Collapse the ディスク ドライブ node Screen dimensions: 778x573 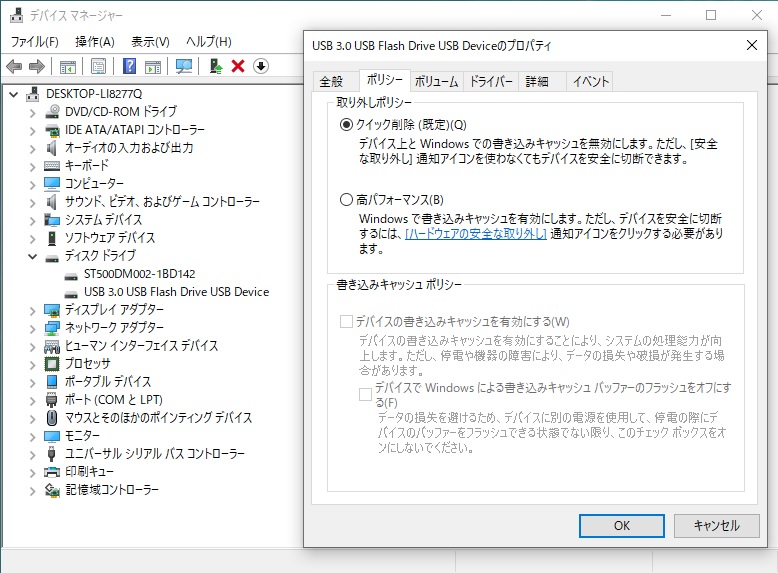[x=32, y=256]
